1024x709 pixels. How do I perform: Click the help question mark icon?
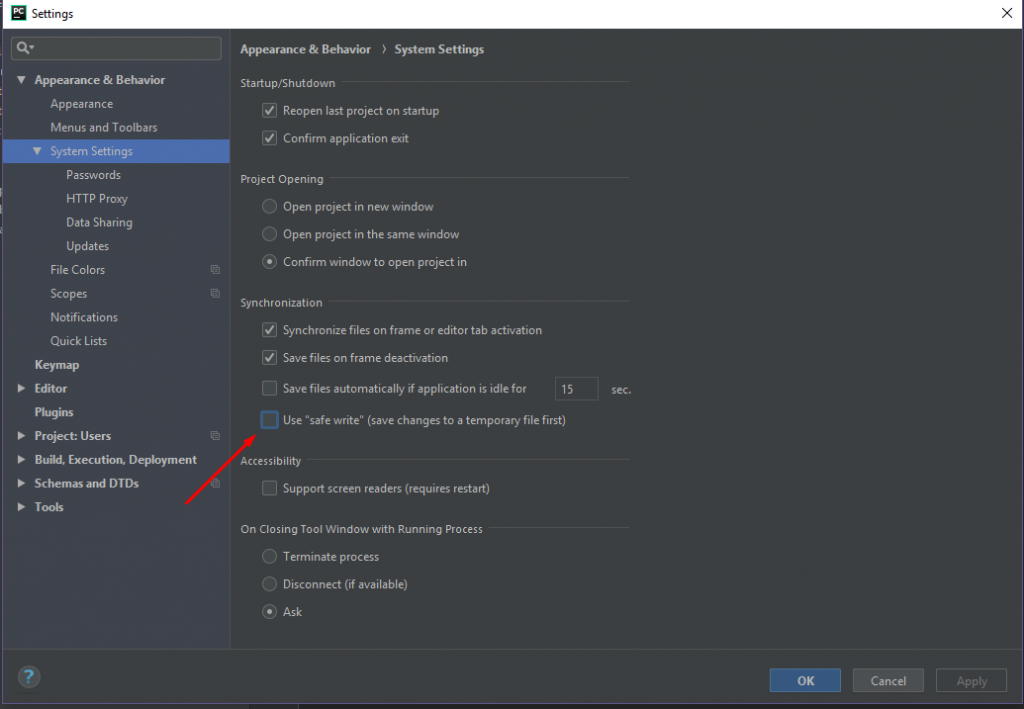point(29,677)
